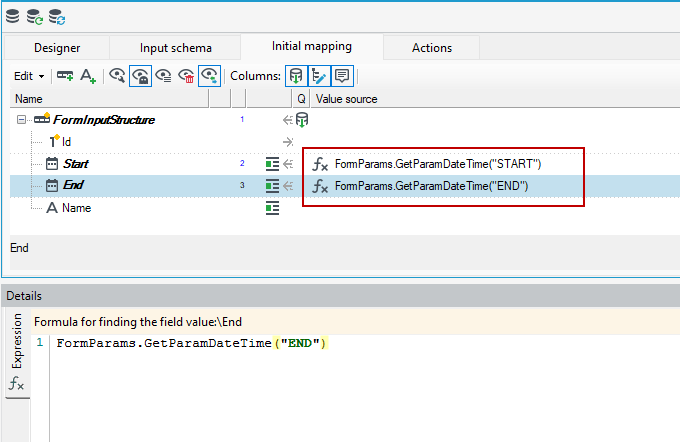Click the Q column header
This screenshot has height=442, width=680.
(301, 99)
